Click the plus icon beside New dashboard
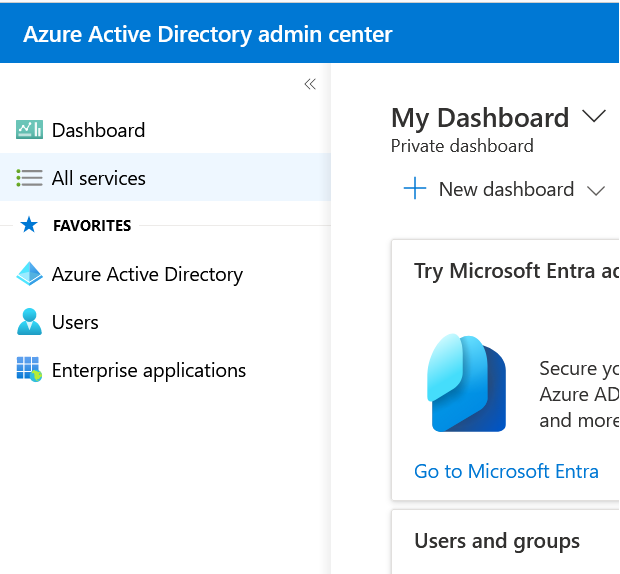The width and height of the screenshot is (620, 574). tap(415, 188)
